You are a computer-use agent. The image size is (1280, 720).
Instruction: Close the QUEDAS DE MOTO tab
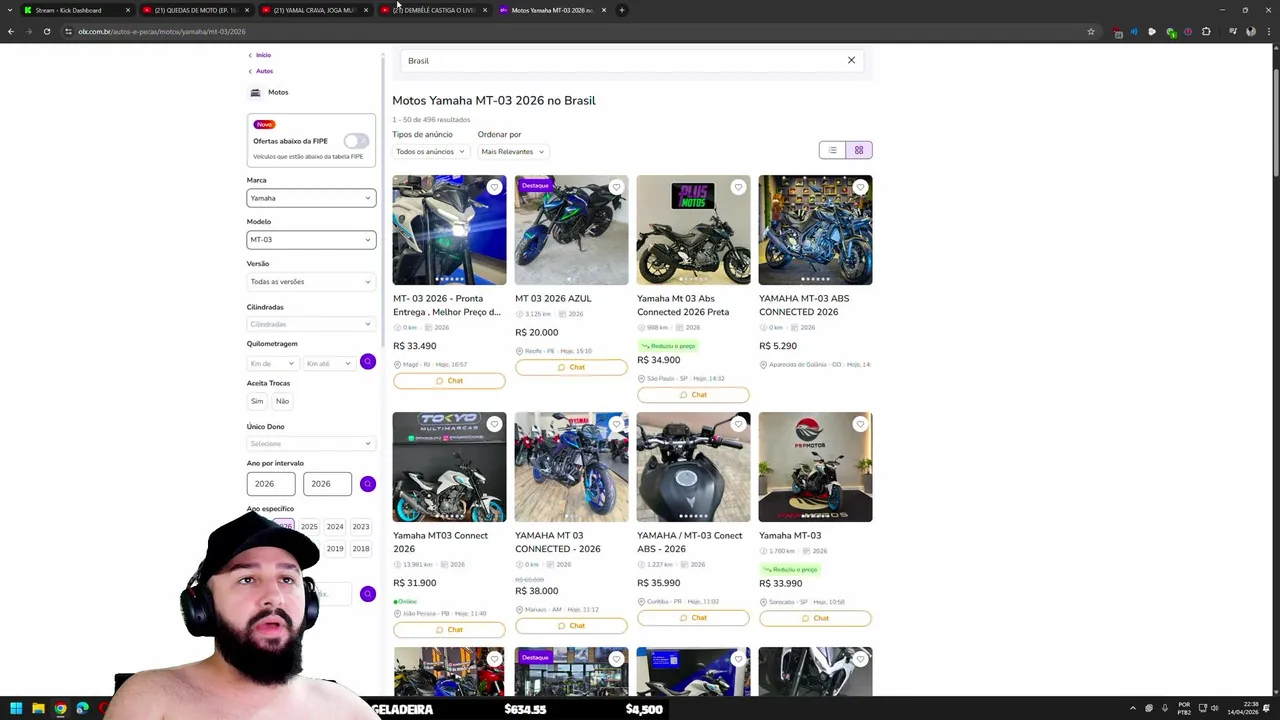(247, 10)
